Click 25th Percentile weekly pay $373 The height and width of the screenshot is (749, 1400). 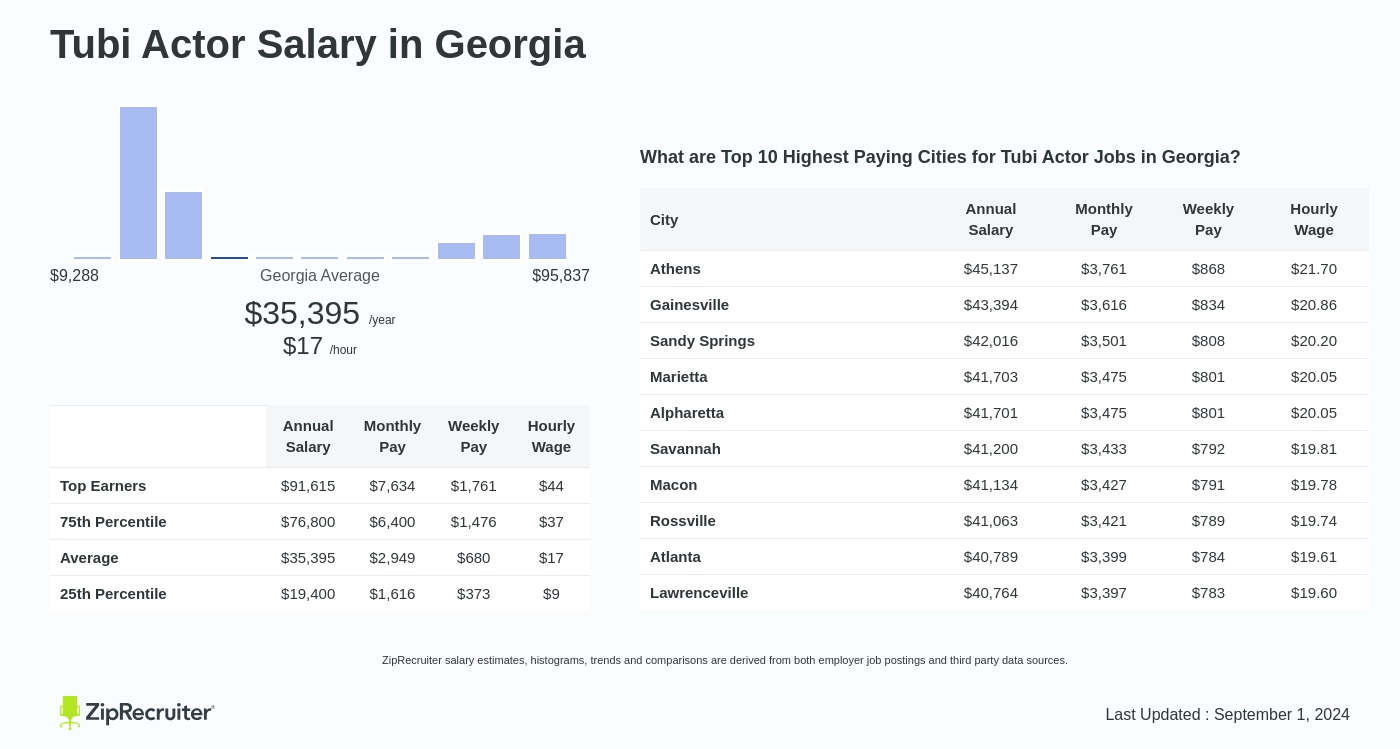pyautogui.click(x=473, y=593)
